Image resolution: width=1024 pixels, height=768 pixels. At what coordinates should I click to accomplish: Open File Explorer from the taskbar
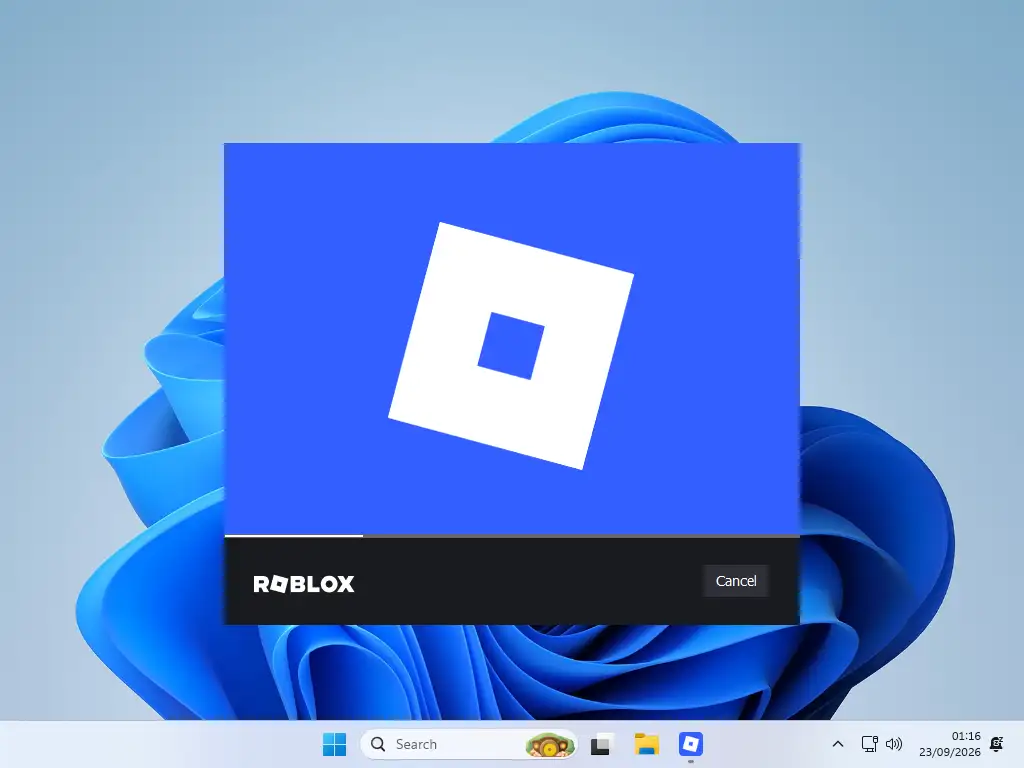pyautogui.click(x=647, y=744)
